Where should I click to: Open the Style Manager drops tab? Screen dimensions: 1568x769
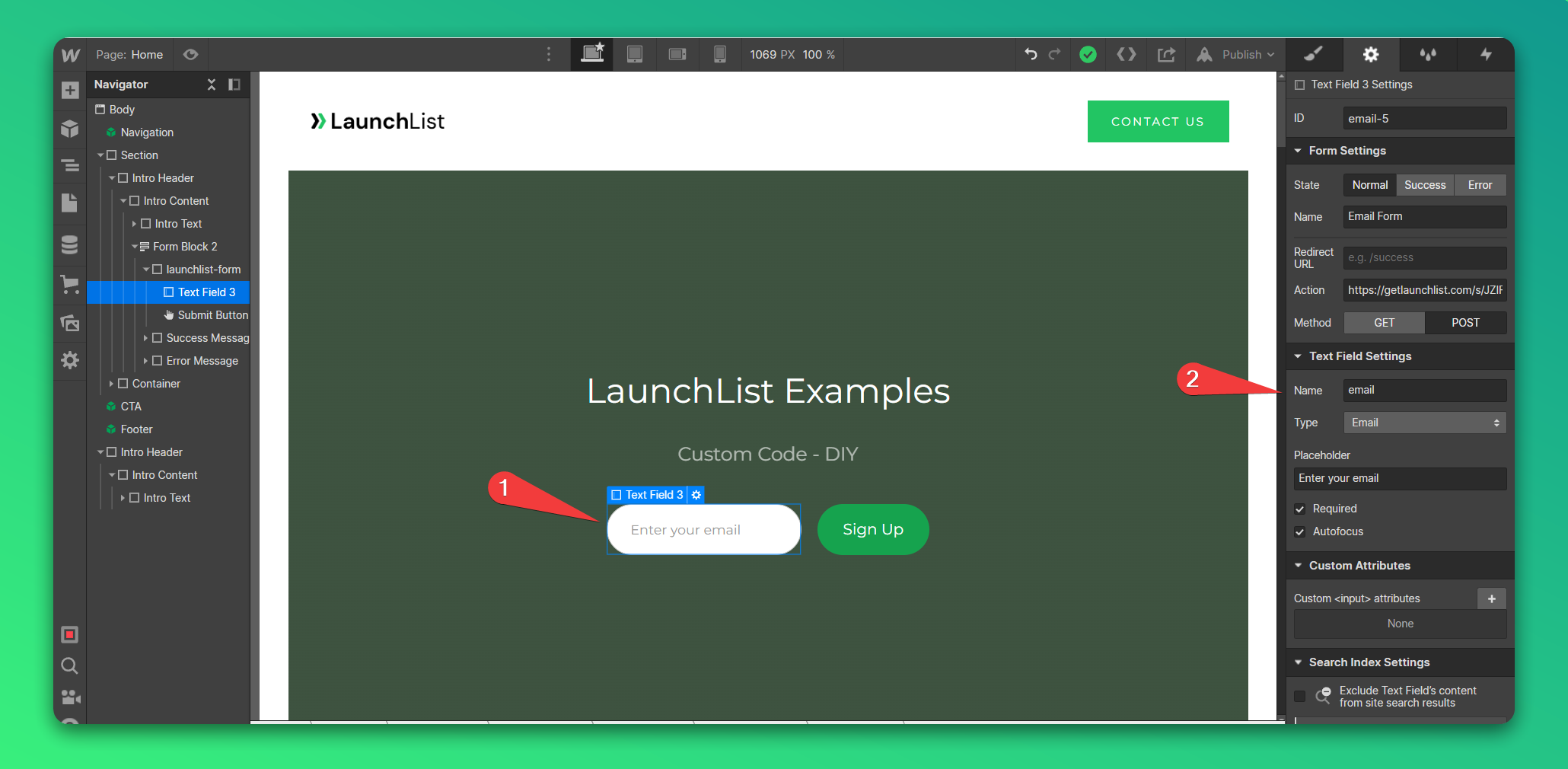click(x=1428, y=54)
